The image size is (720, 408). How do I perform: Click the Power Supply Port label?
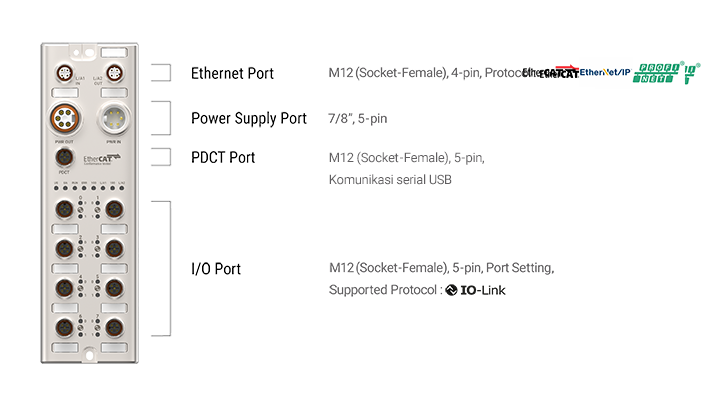click(249, 118)
